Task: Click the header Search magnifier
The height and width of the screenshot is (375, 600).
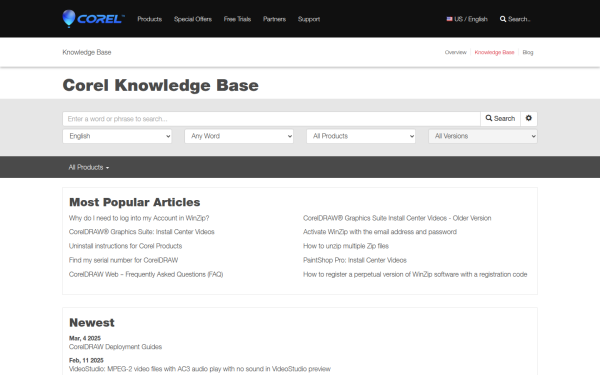Action: click(503, 19)
